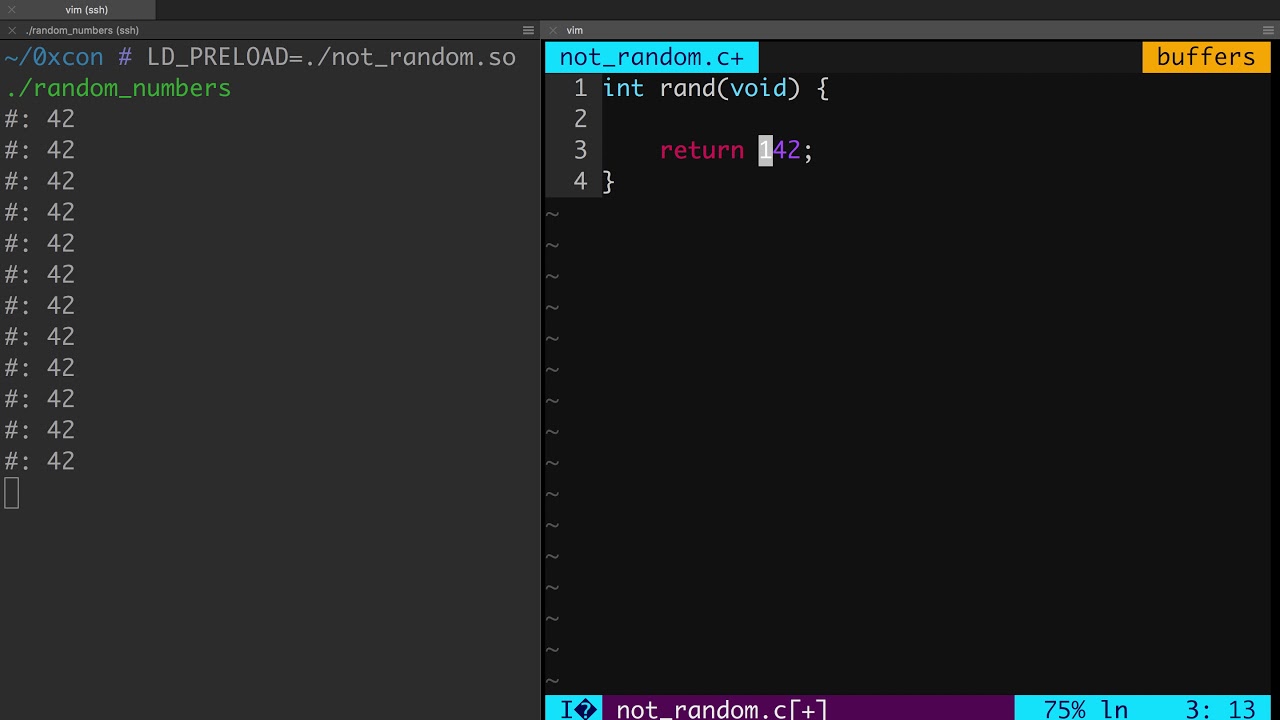Viewport: 1280px width, 720px height.
Task: Click the terminal cursor block below output
Action: point(11,493)
